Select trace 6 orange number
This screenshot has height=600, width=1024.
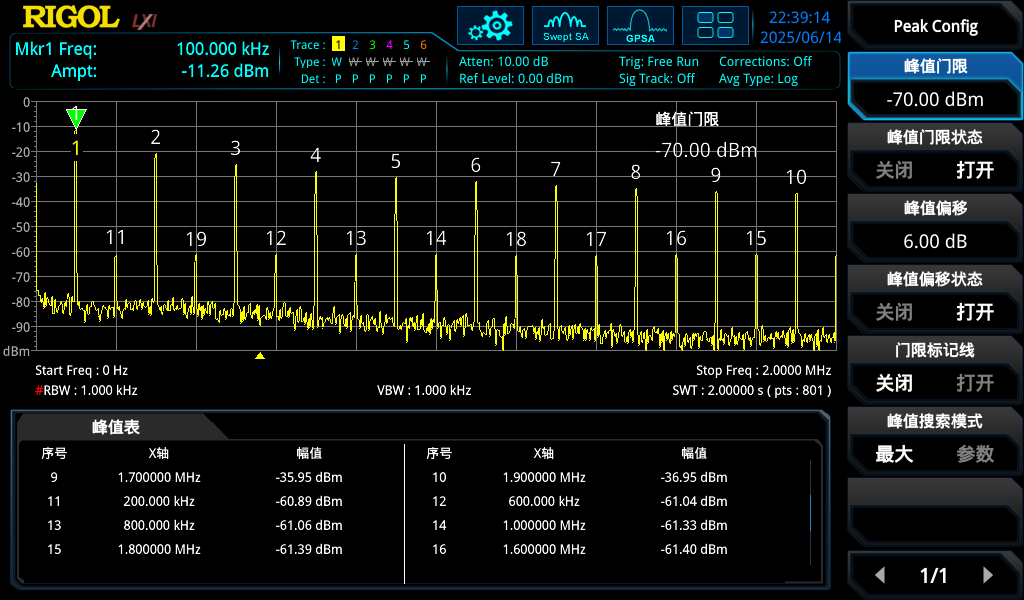pos(423,44)
